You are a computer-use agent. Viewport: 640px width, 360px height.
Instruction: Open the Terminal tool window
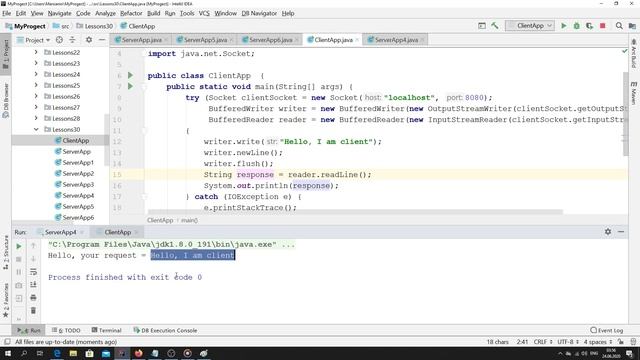click(107, 330)
